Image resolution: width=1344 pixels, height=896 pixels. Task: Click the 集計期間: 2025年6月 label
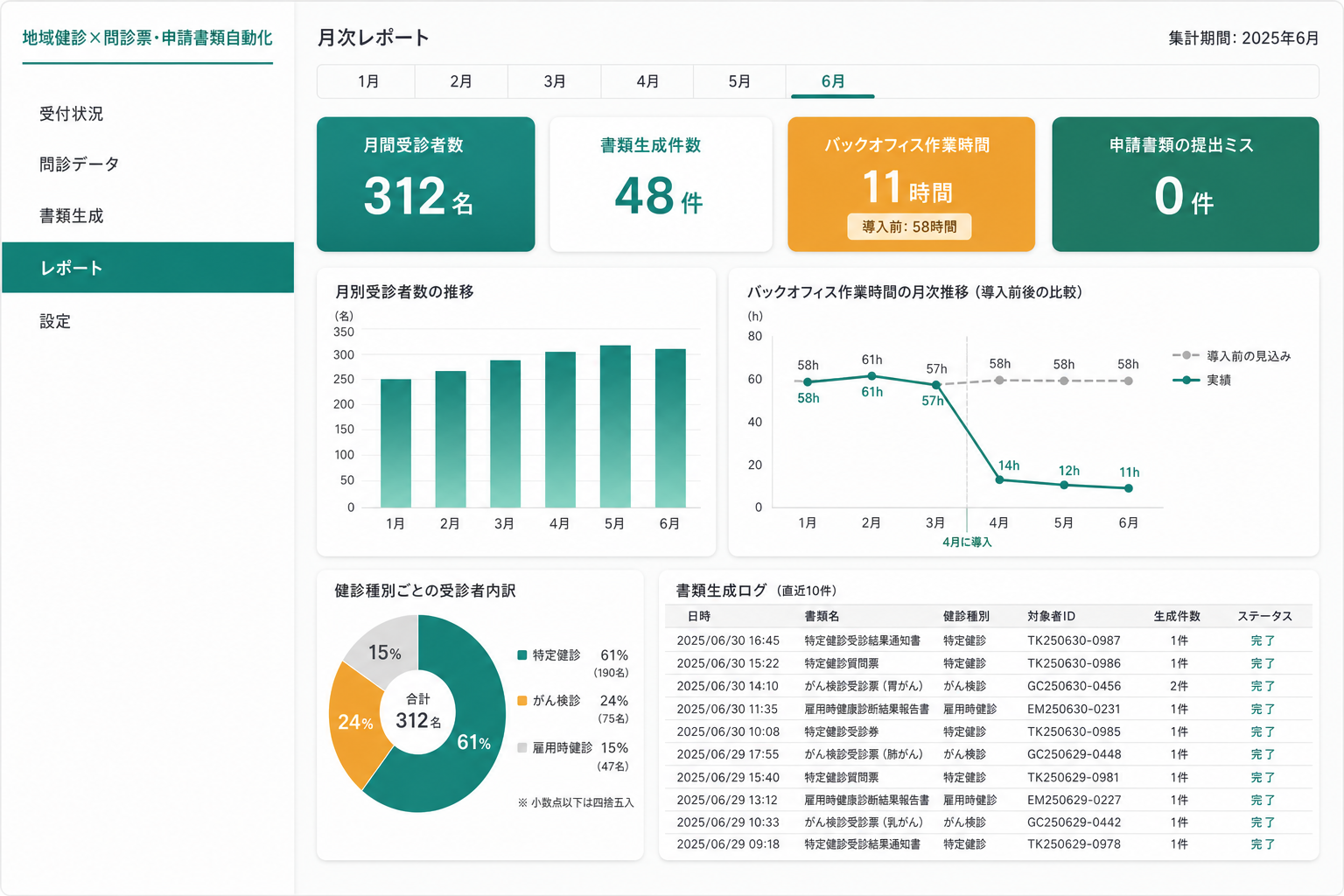1243,38
